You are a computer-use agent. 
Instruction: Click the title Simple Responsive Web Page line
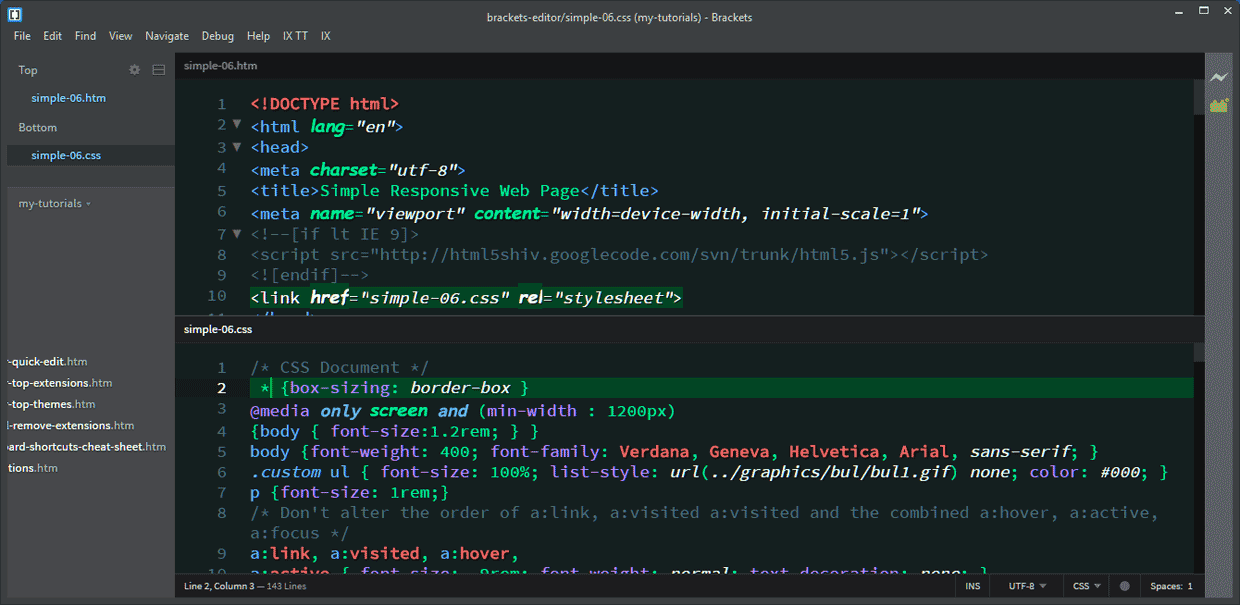click(454, 190)
